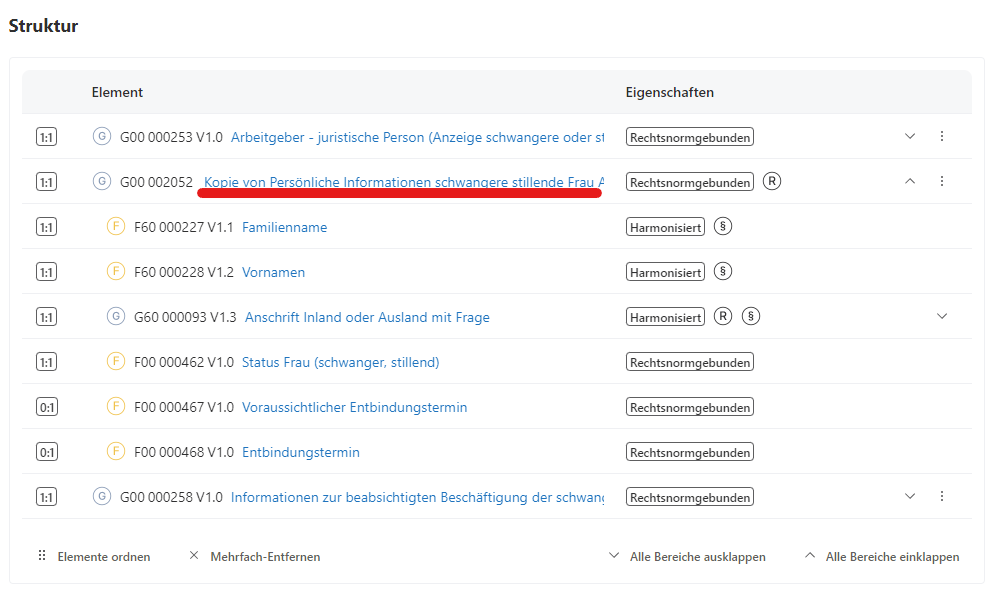1003x594 pixels.
Task: Open Voraussichtlicher Entbindungstermin link
Action: 354,407
